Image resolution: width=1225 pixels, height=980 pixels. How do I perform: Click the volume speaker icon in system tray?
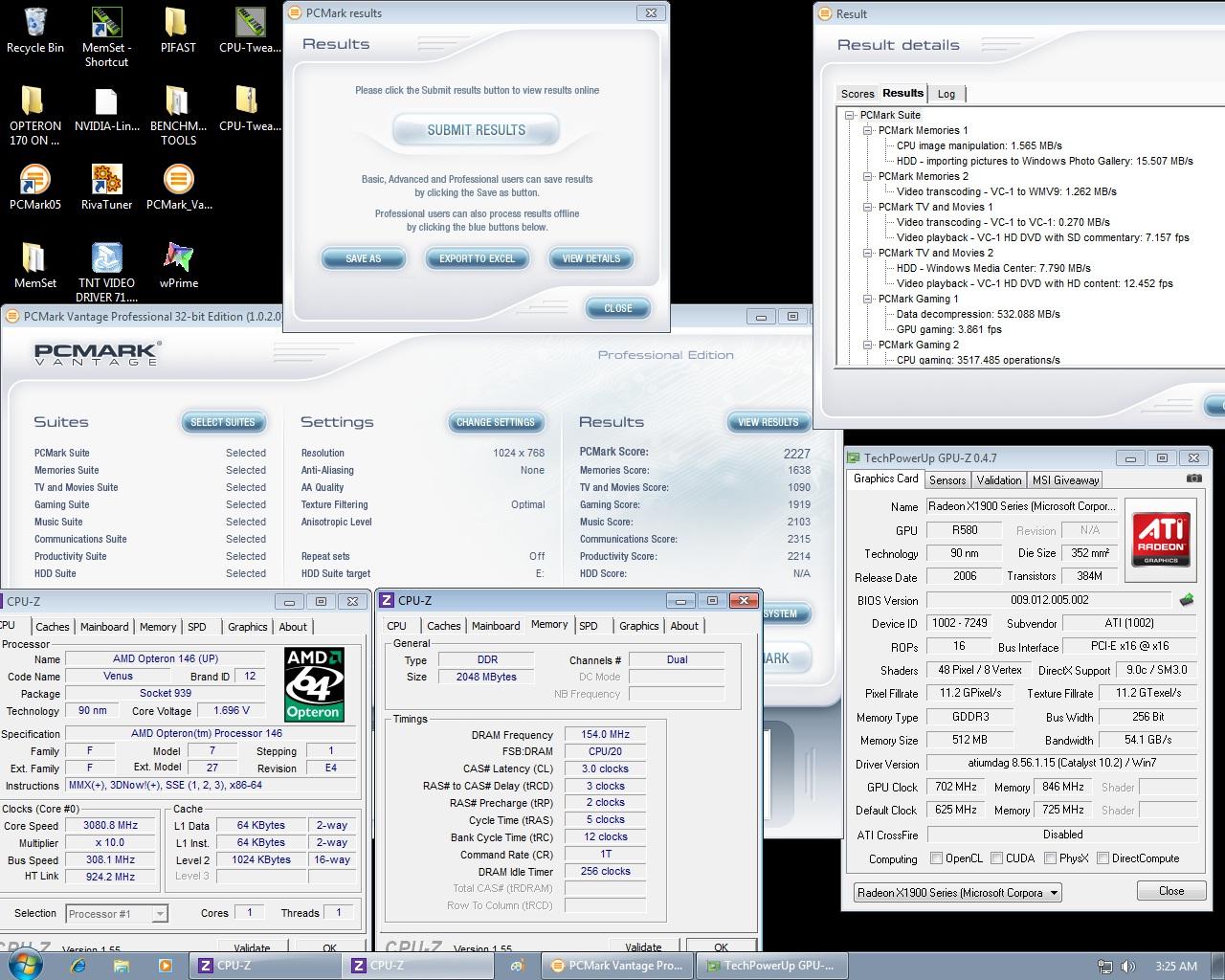[1128, 967]
